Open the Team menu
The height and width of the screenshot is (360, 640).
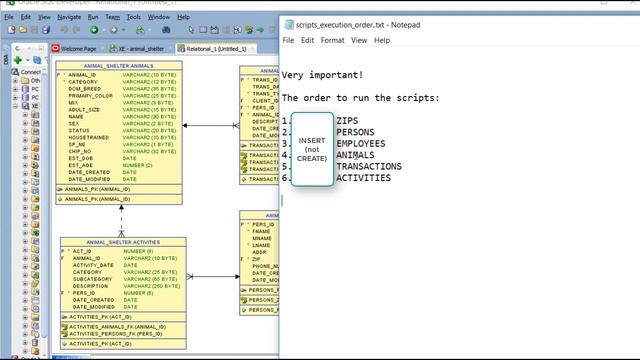click(112, 17)
